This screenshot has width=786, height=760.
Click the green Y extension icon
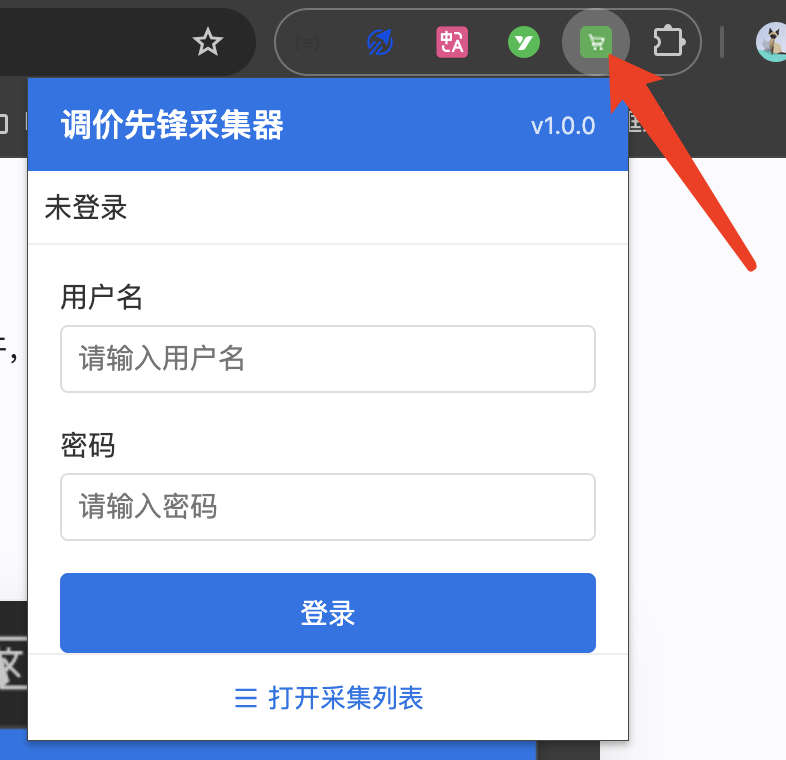pyautogui.click(x=524, y=42)
